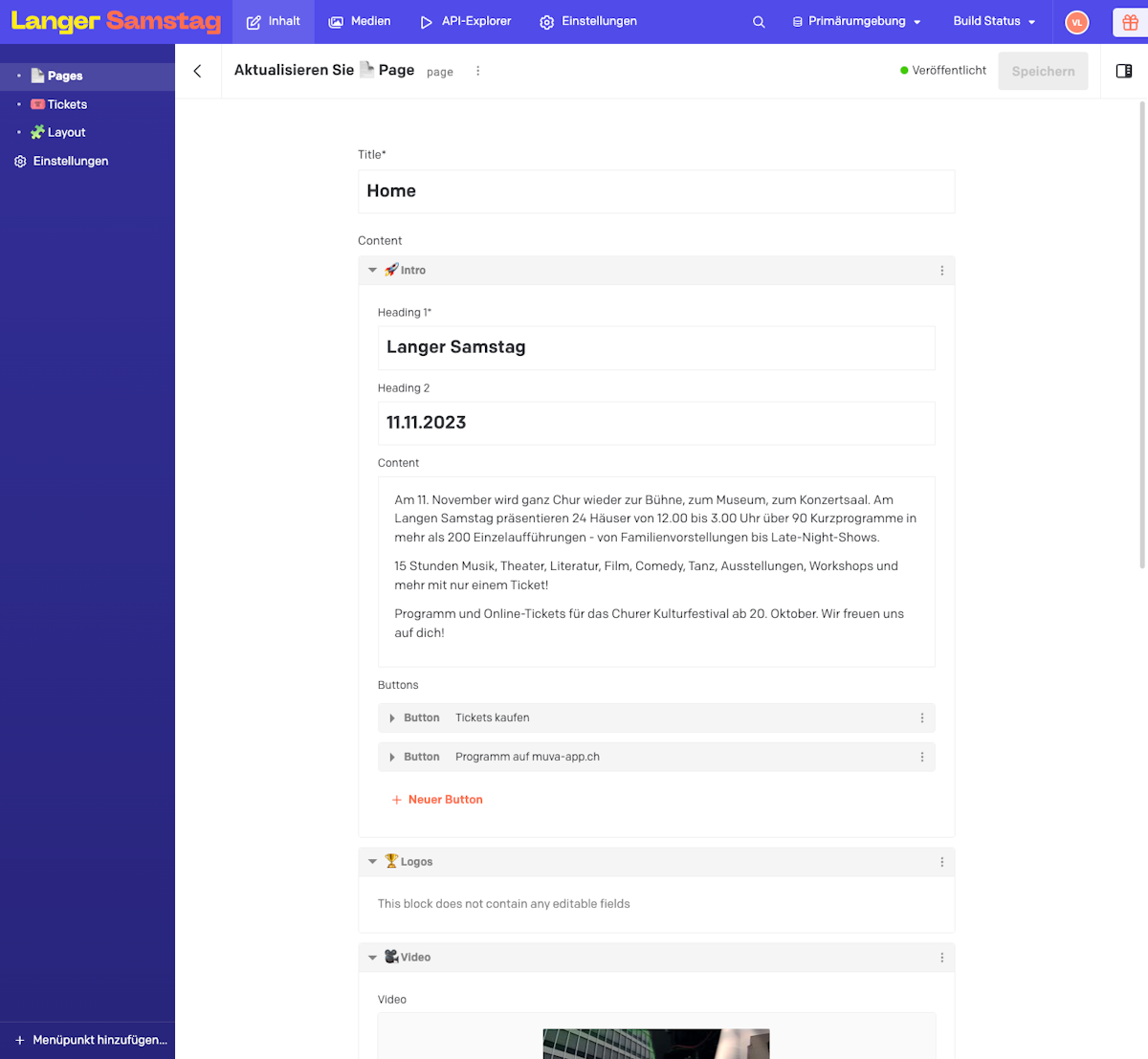
Task: Click the Title field containing Home
Action: [x=656, y=191]
